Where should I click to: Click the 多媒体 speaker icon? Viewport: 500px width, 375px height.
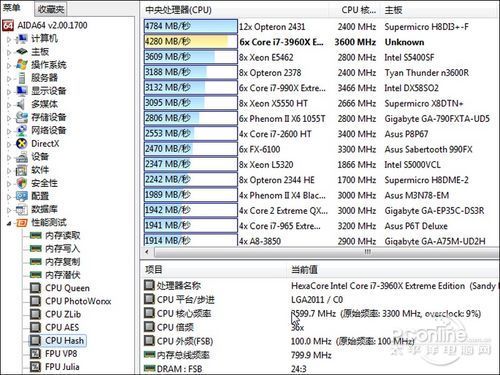(21, 104)
